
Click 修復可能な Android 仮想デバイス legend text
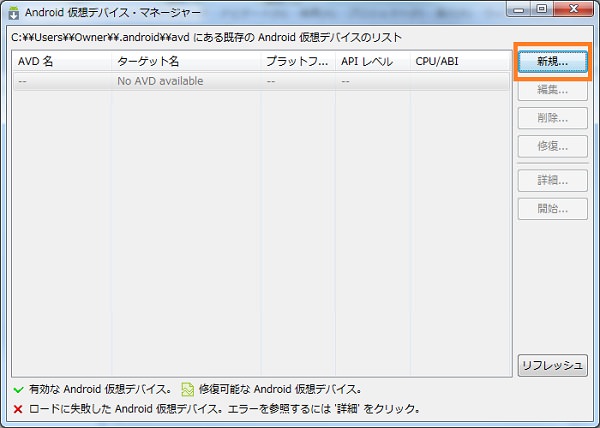[280, 389]
